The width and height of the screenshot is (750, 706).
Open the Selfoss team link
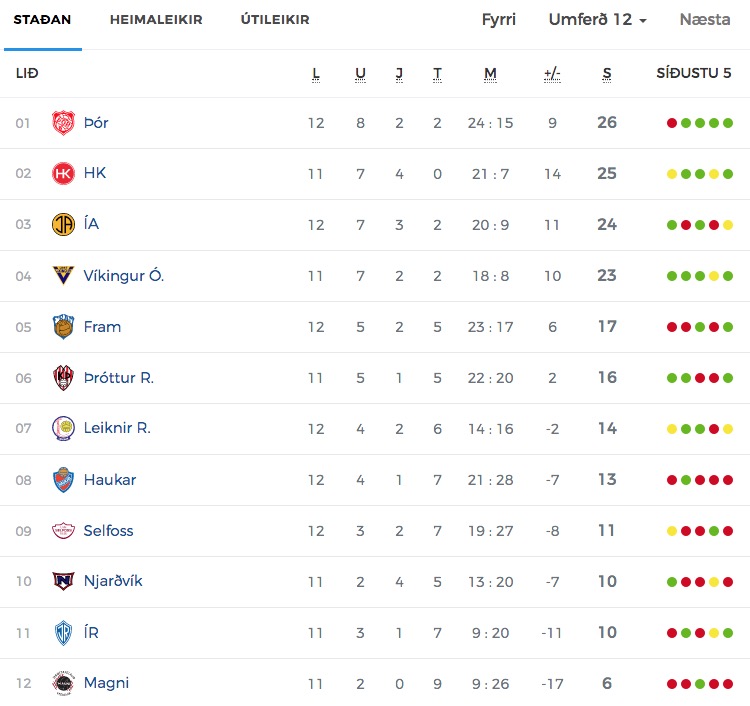click(x=109, y=531)
